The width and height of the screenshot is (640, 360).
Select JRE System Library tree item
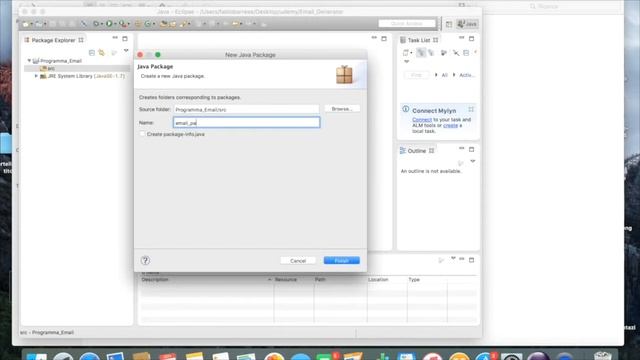click(82, 76)
